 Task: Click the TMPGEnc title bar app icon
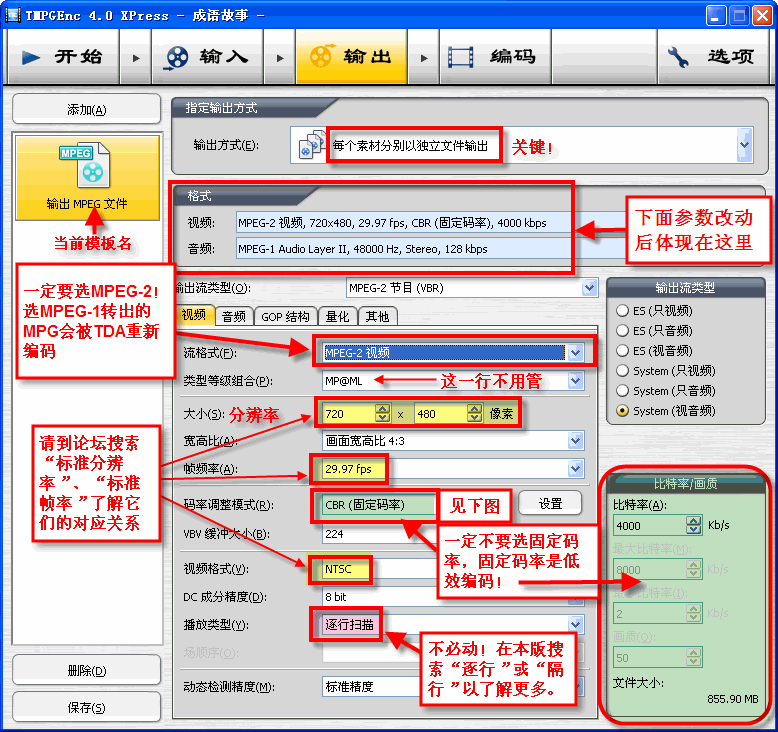click(12, 15)
